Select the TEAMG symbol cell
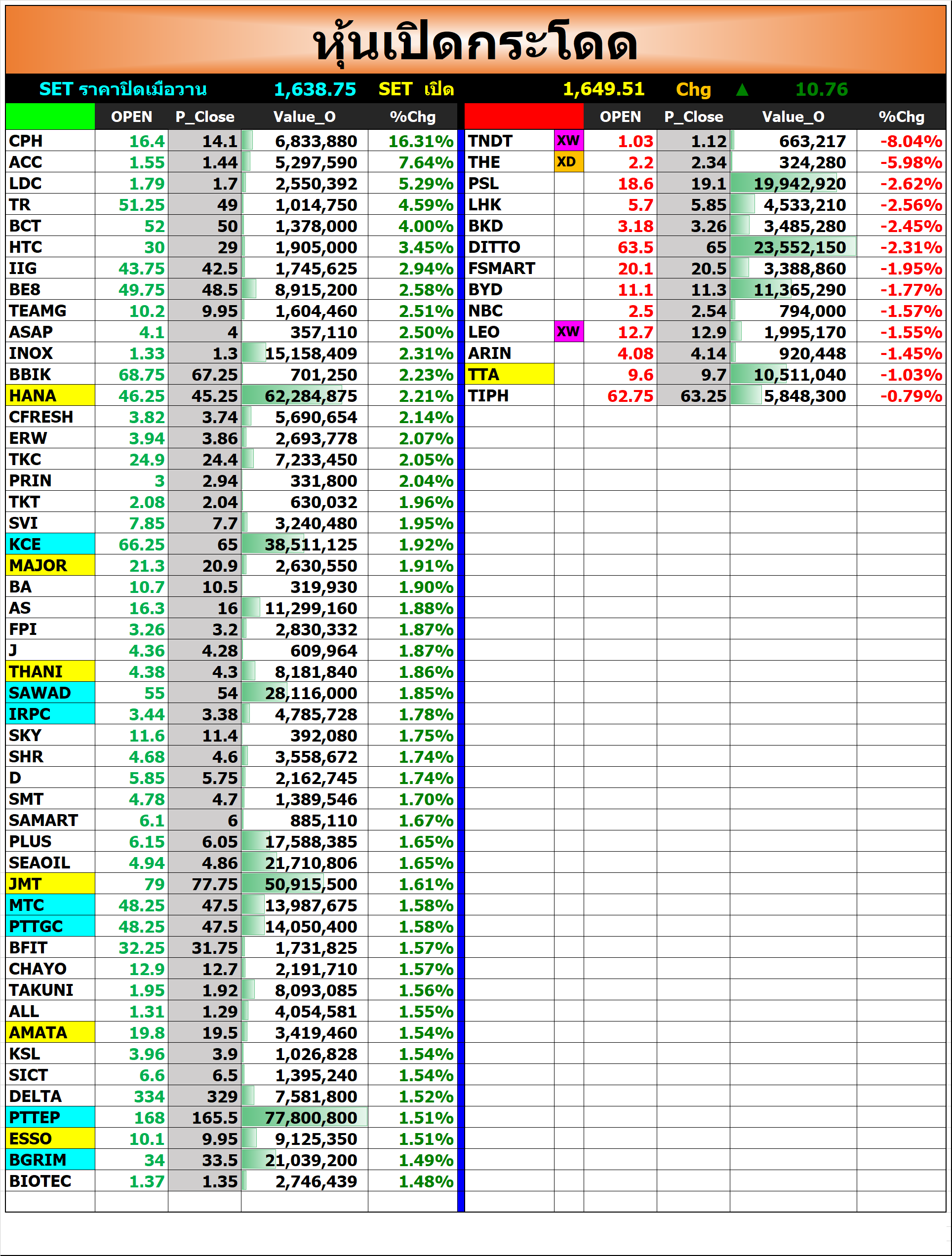Screen dimensions: 952x1256 click(50, 311)
